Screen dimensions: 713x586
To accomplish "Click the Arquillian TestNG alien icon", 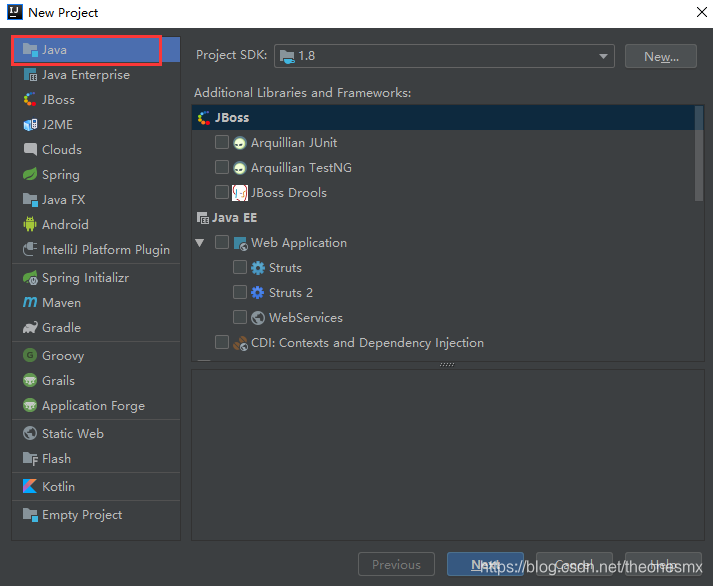I will coord(240,168).
